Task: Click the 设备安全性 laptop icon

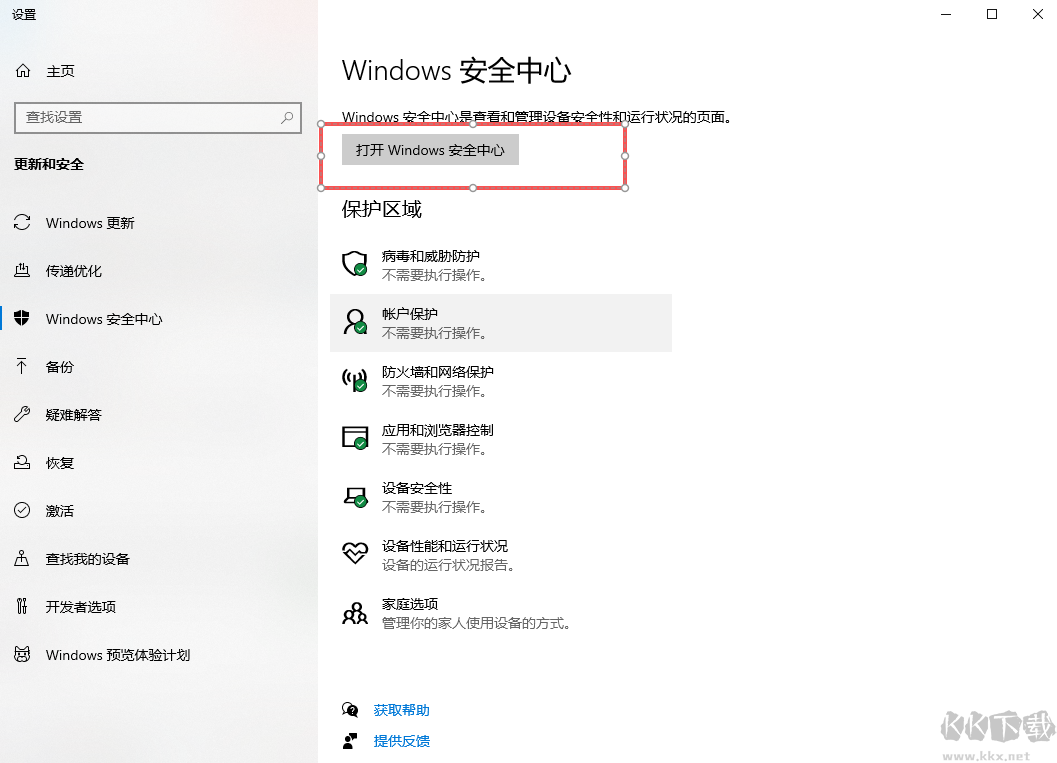Action: pos(355,496)
